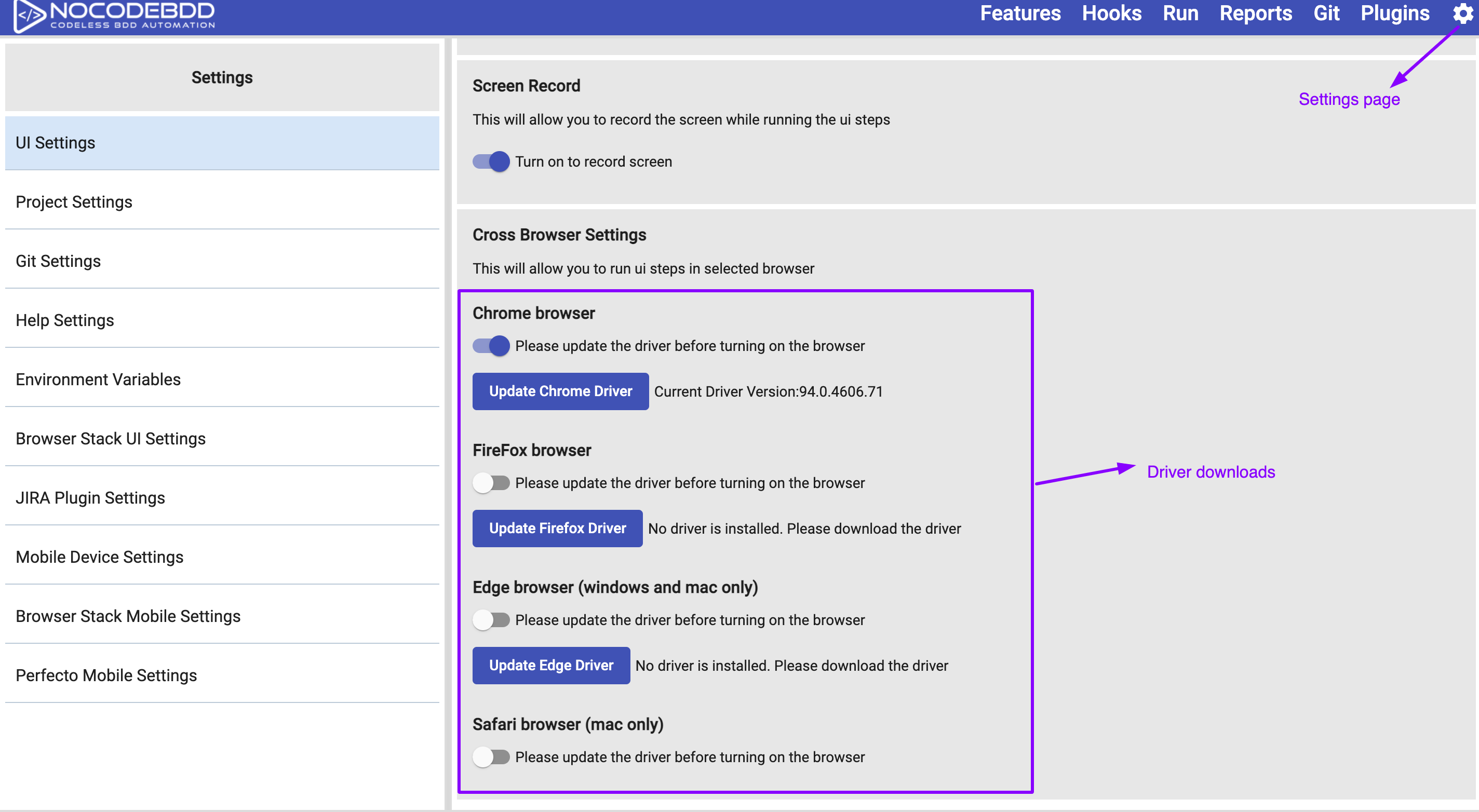Viewport: 1479px width, 812px height.
Task: Open Environment Variables settings
Action: coord(98,380)
